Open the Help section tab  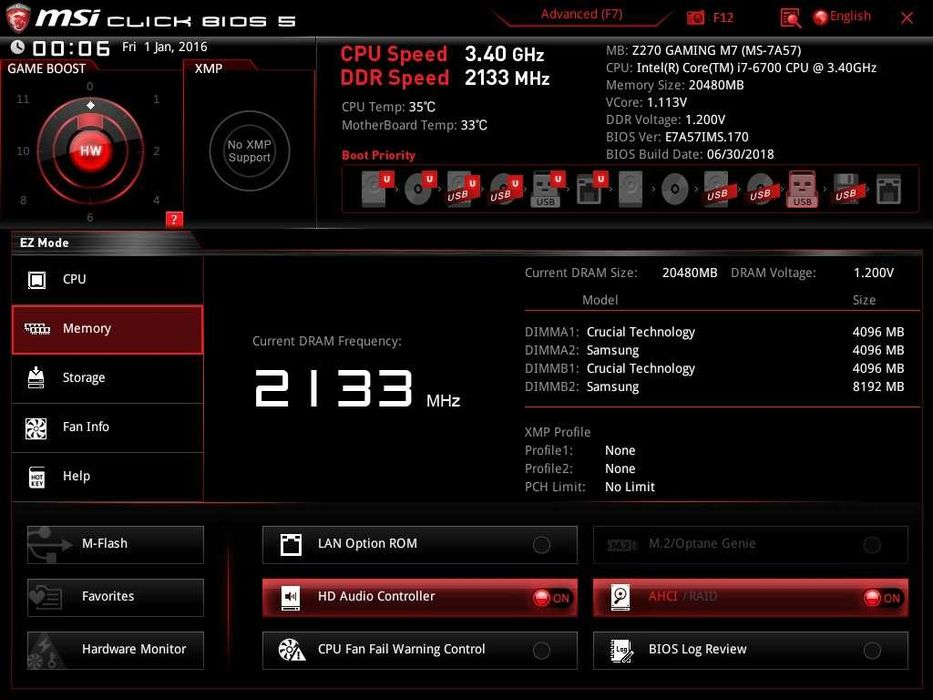107,476
